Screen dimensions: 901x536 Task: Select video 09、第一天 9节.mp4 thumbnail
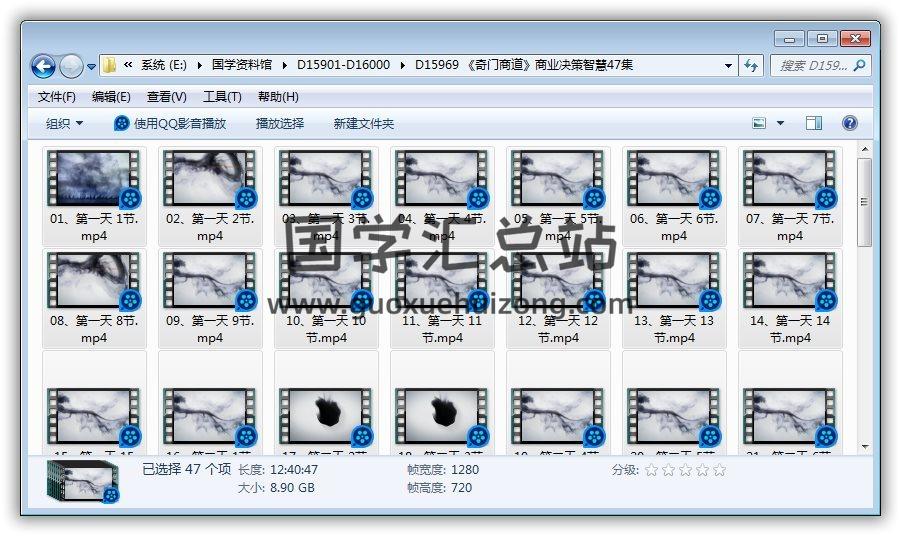pos(210,281)
